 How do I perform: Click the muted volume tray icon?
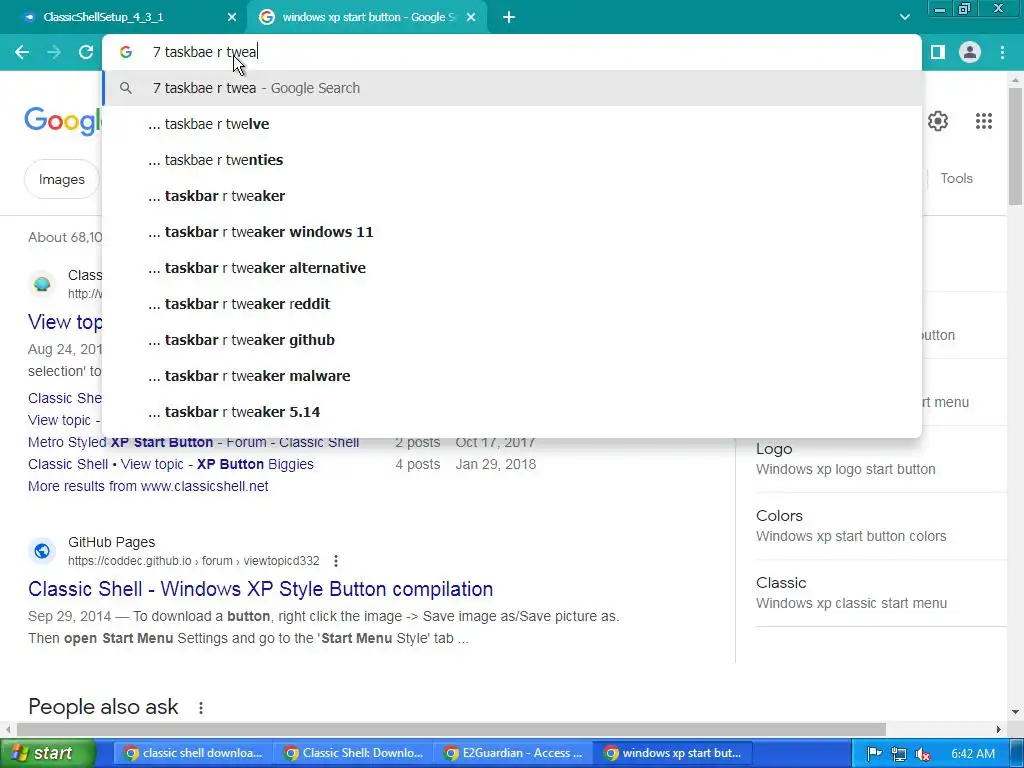pyautogui.click(x=923, y=754)
